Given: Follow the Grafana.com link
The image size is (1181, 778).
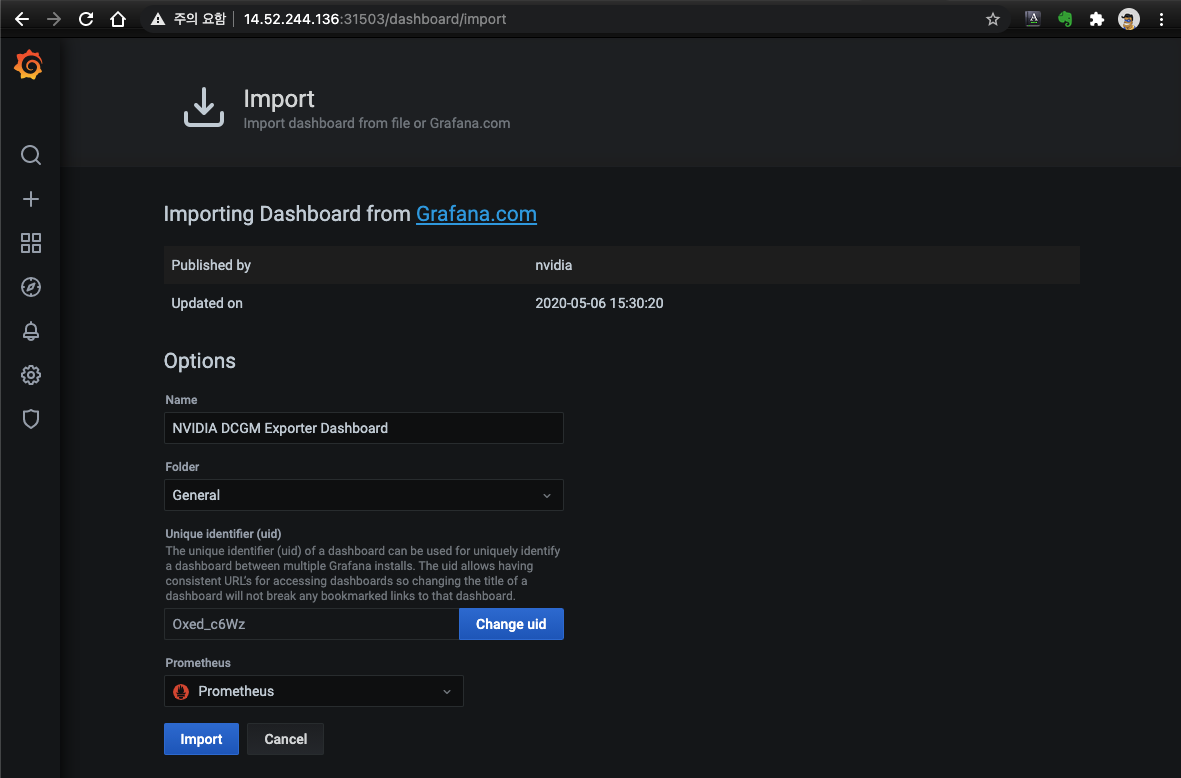Looking at the screenshot, I should point(476,214).
